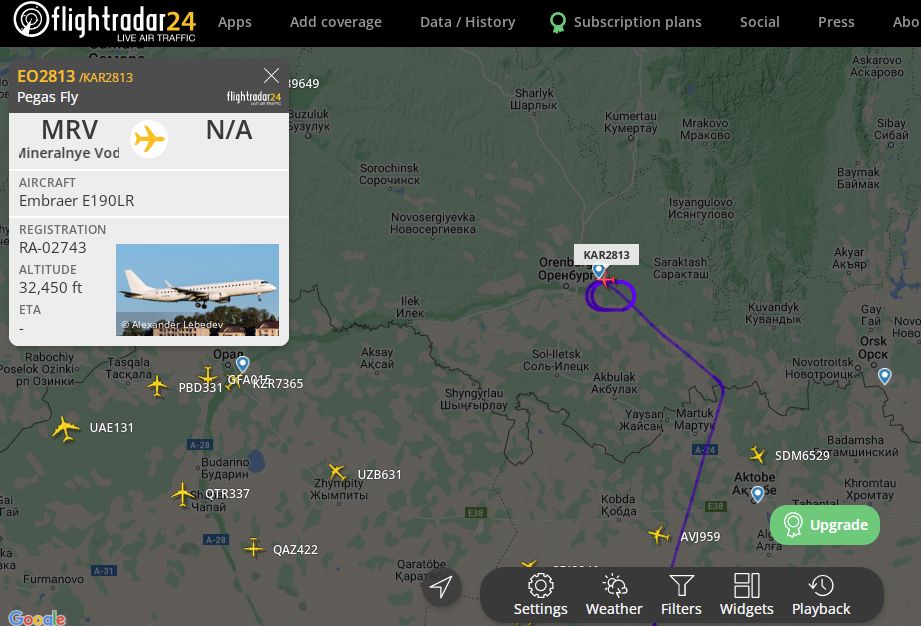Open the Filters funnel icon
This screenshot has height=626, width=921.
coord(681,585)
